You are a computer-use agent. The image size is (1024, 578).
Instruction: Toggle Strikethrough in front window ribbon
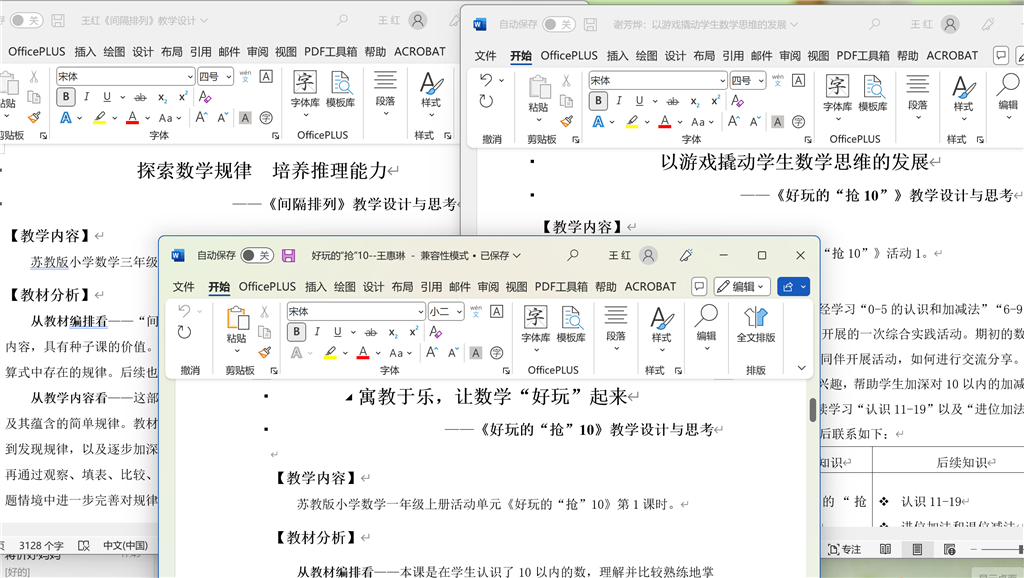click(x=371, y=332)
